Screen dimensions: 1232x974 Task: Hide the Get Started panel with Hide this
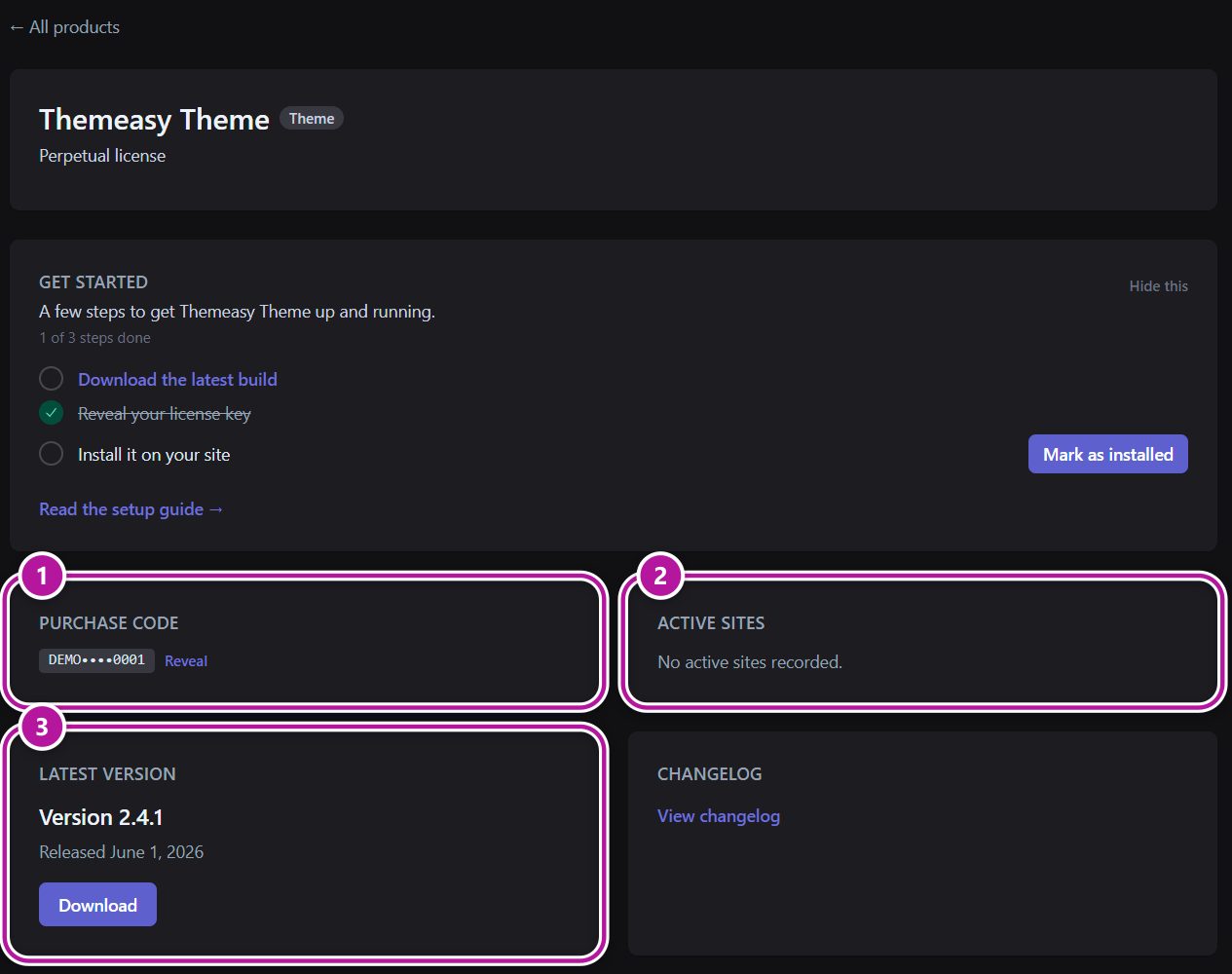tap(1158, 286)
